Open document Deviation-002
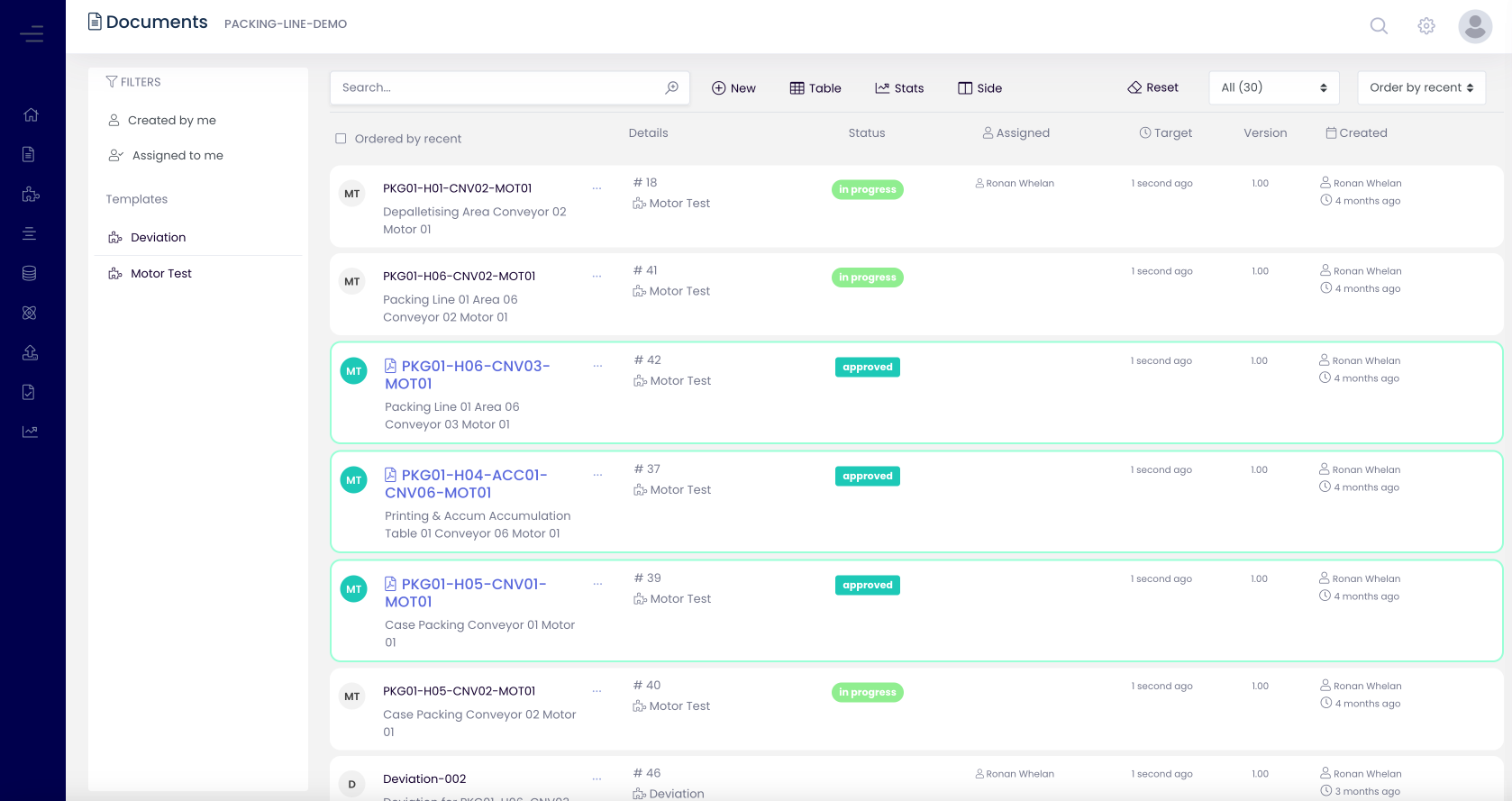The image size is (1512, 801). click(424, 779)
